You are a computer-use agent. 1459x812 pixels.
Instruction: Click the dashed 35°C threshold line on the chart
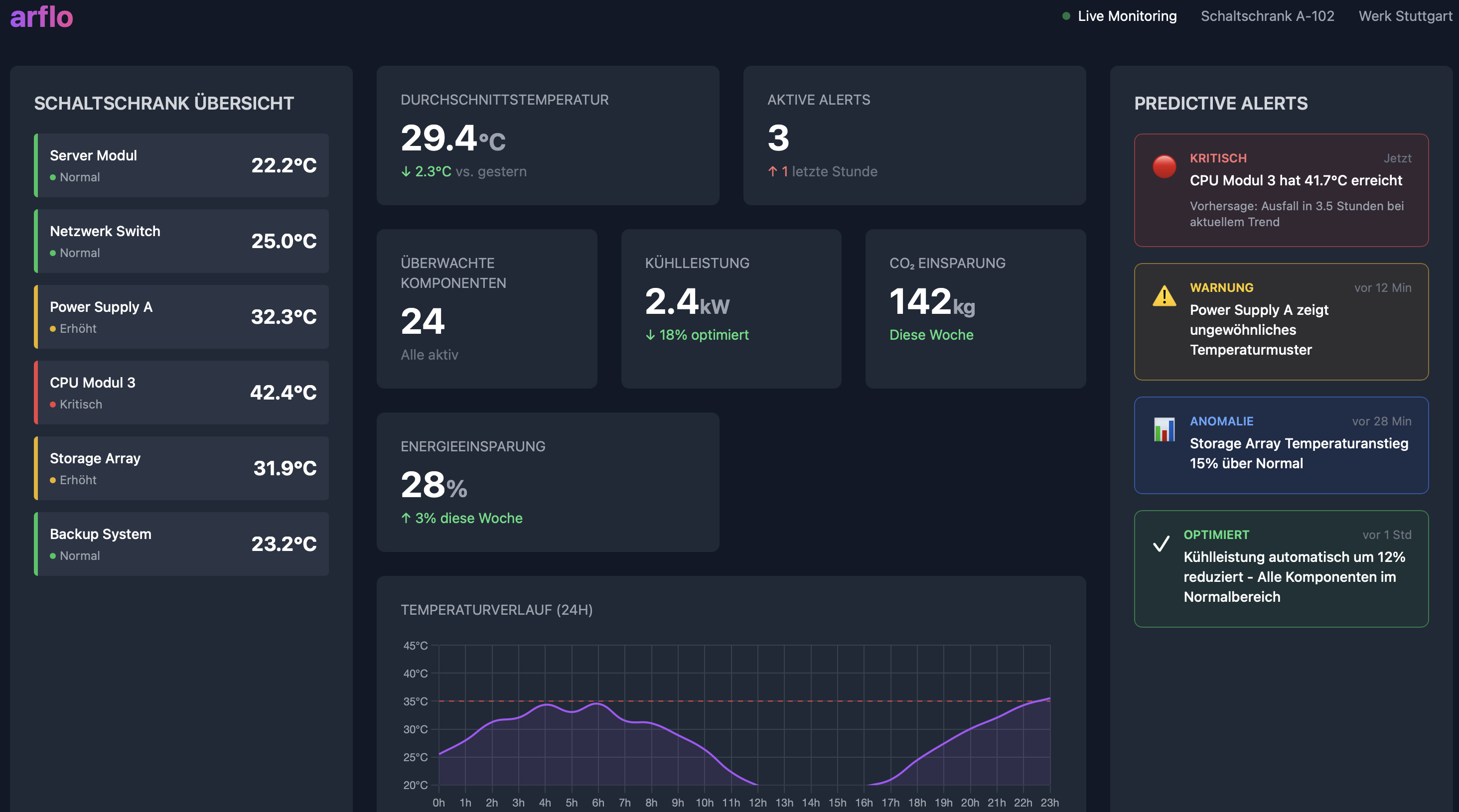[x=736, y=700]
